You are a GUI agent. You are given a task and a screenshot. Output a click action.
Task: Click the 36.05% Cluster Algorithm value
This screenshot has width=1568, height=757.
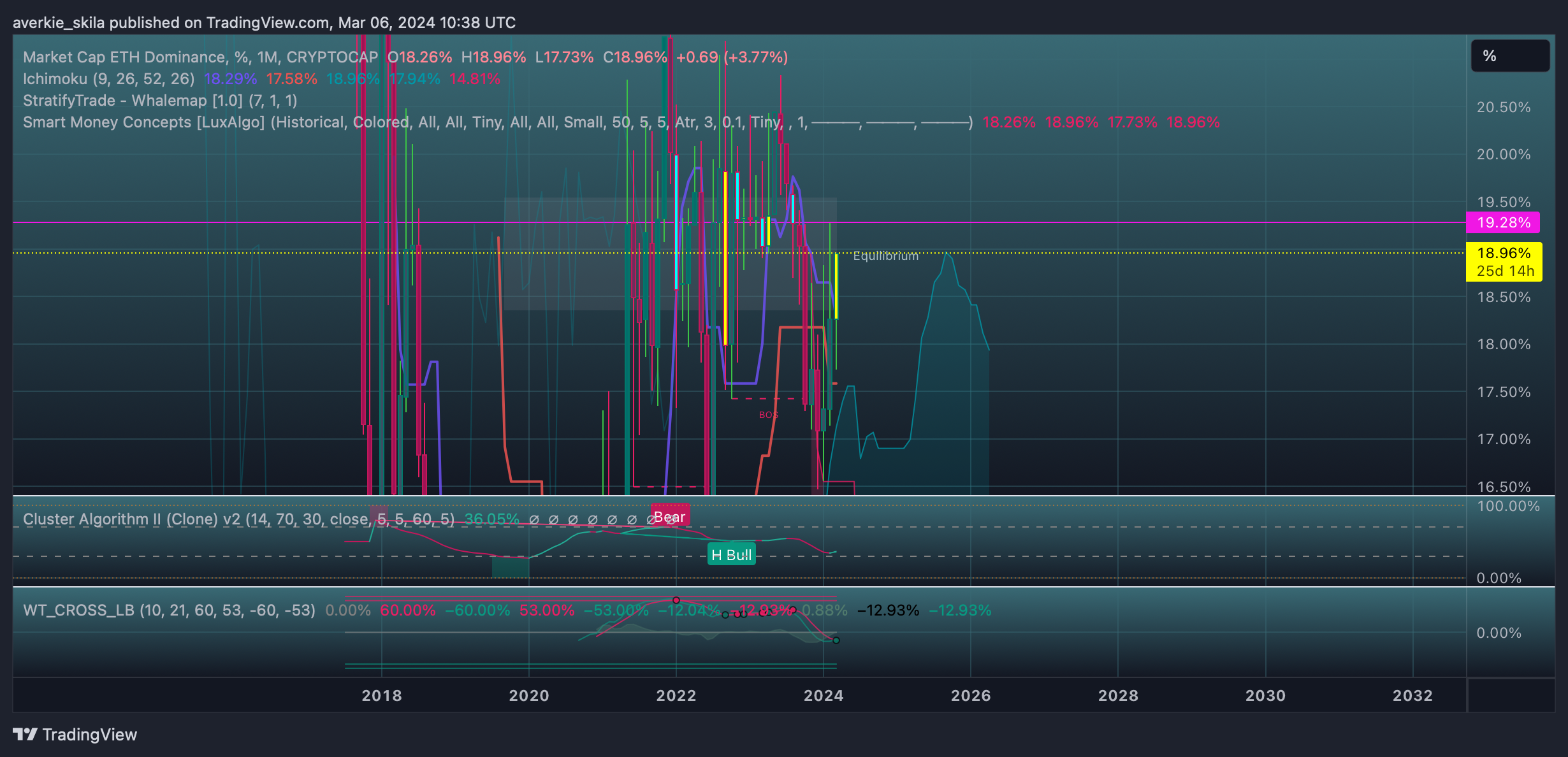[492, 519]
